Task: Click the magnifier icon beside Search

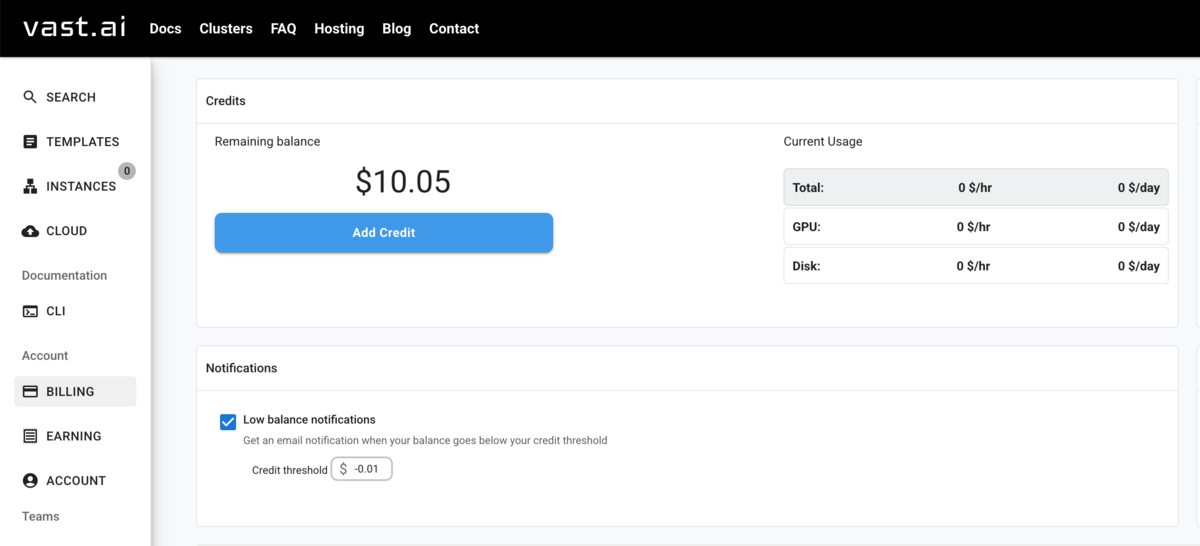Action: (x=30, y=97)
